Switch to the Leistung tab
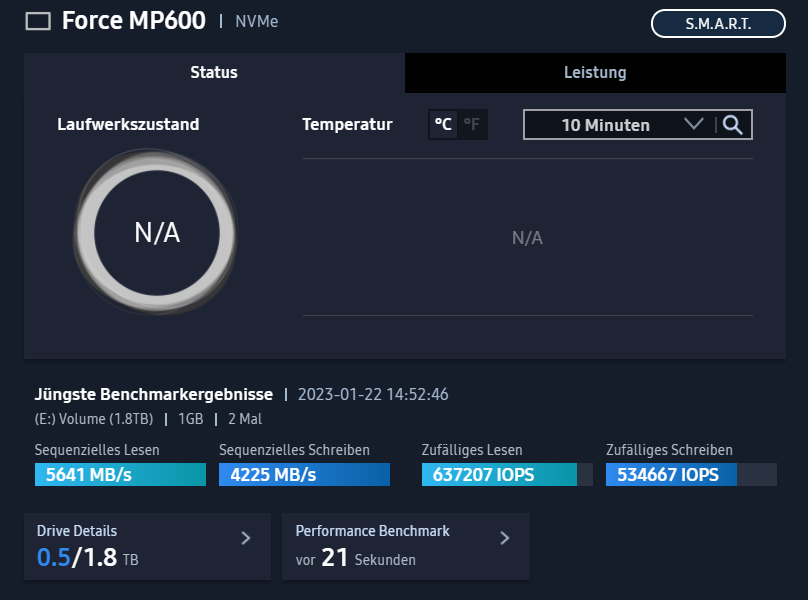808x600 pixels. (595, 73)
